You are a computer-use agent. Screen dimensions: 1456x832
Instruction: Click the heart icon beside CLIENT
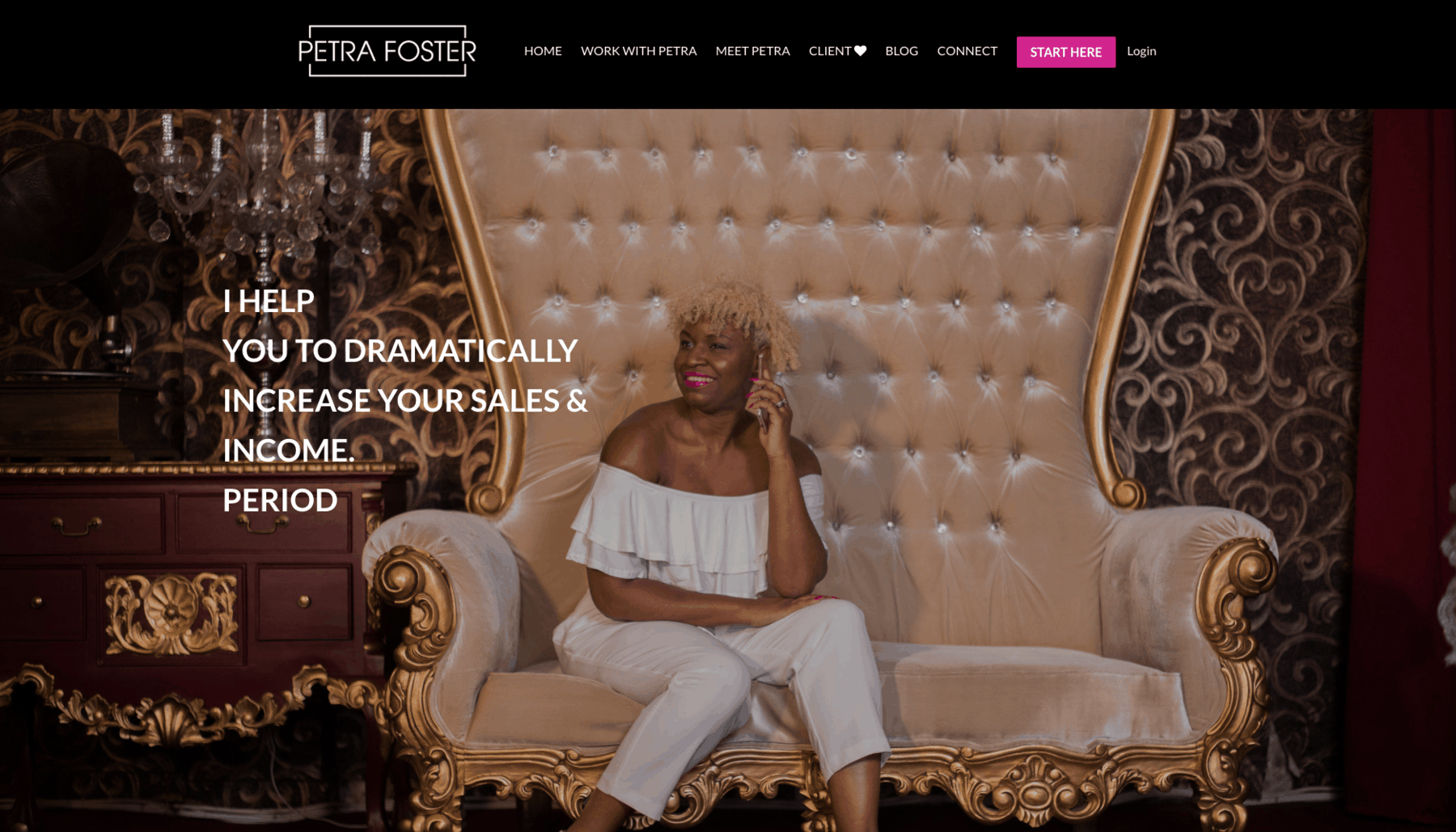861,51
